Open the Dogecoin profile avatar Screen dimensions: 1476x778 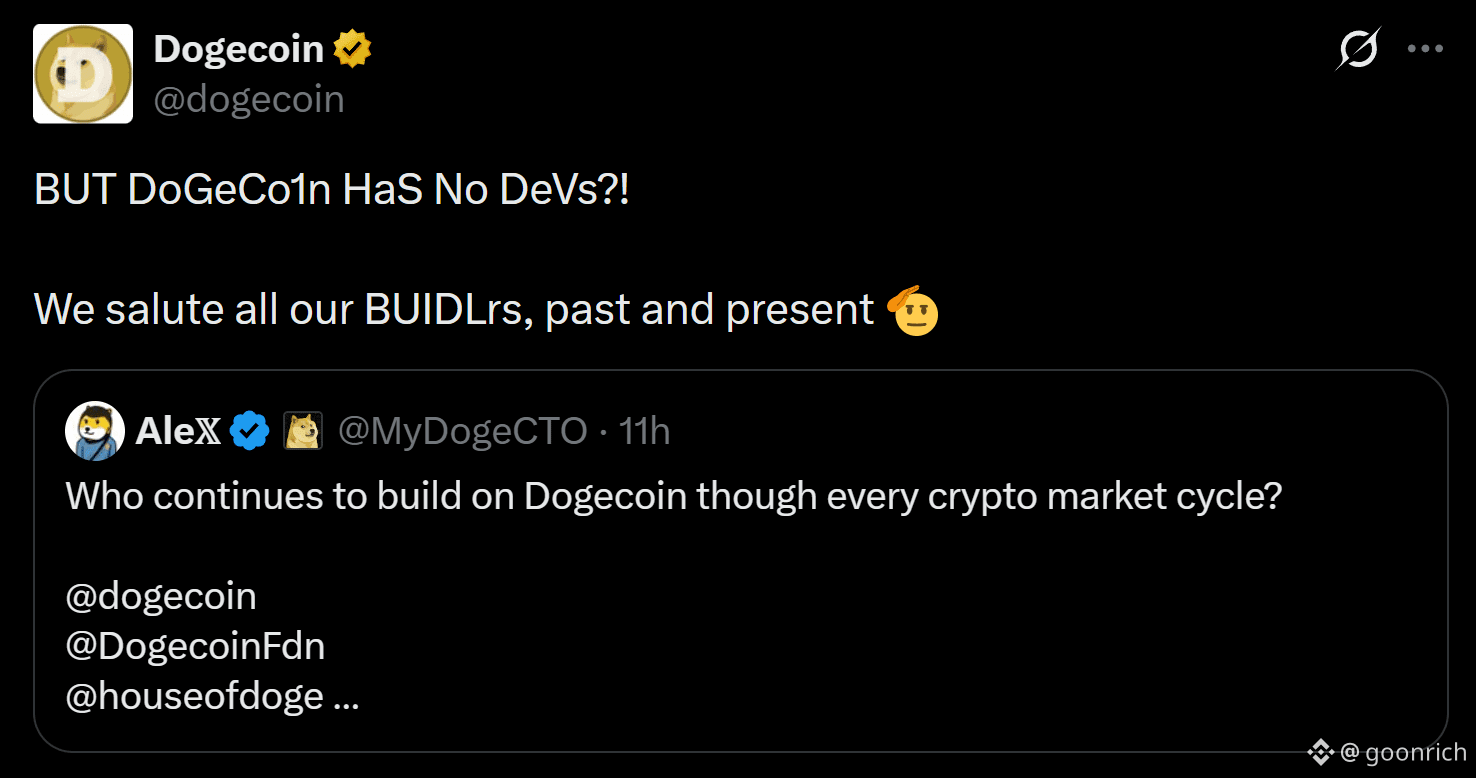pyautogui.click(x=83, y=74)
